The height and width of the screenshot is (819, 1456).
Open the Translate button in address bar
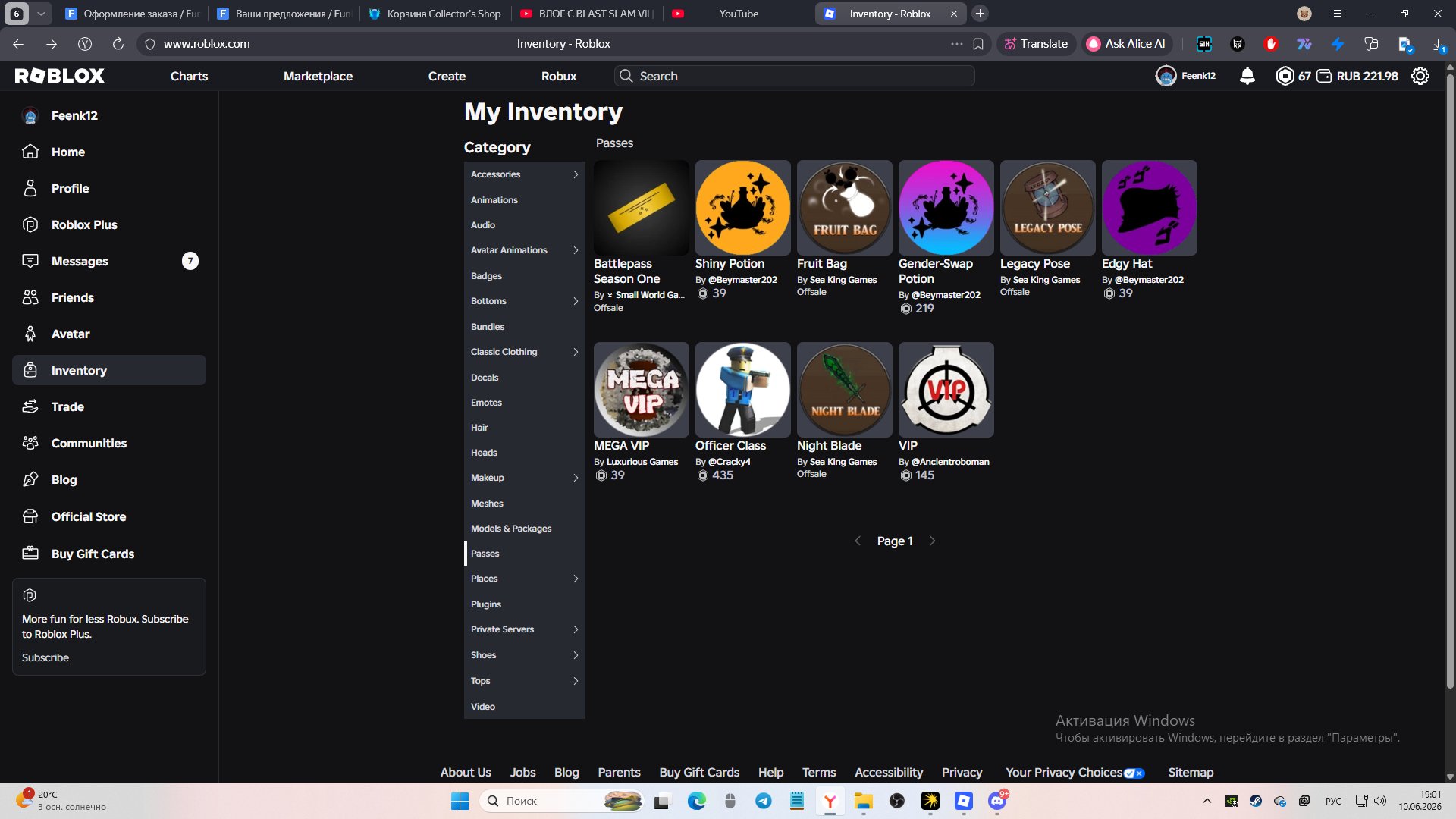tap(1036, 44)
